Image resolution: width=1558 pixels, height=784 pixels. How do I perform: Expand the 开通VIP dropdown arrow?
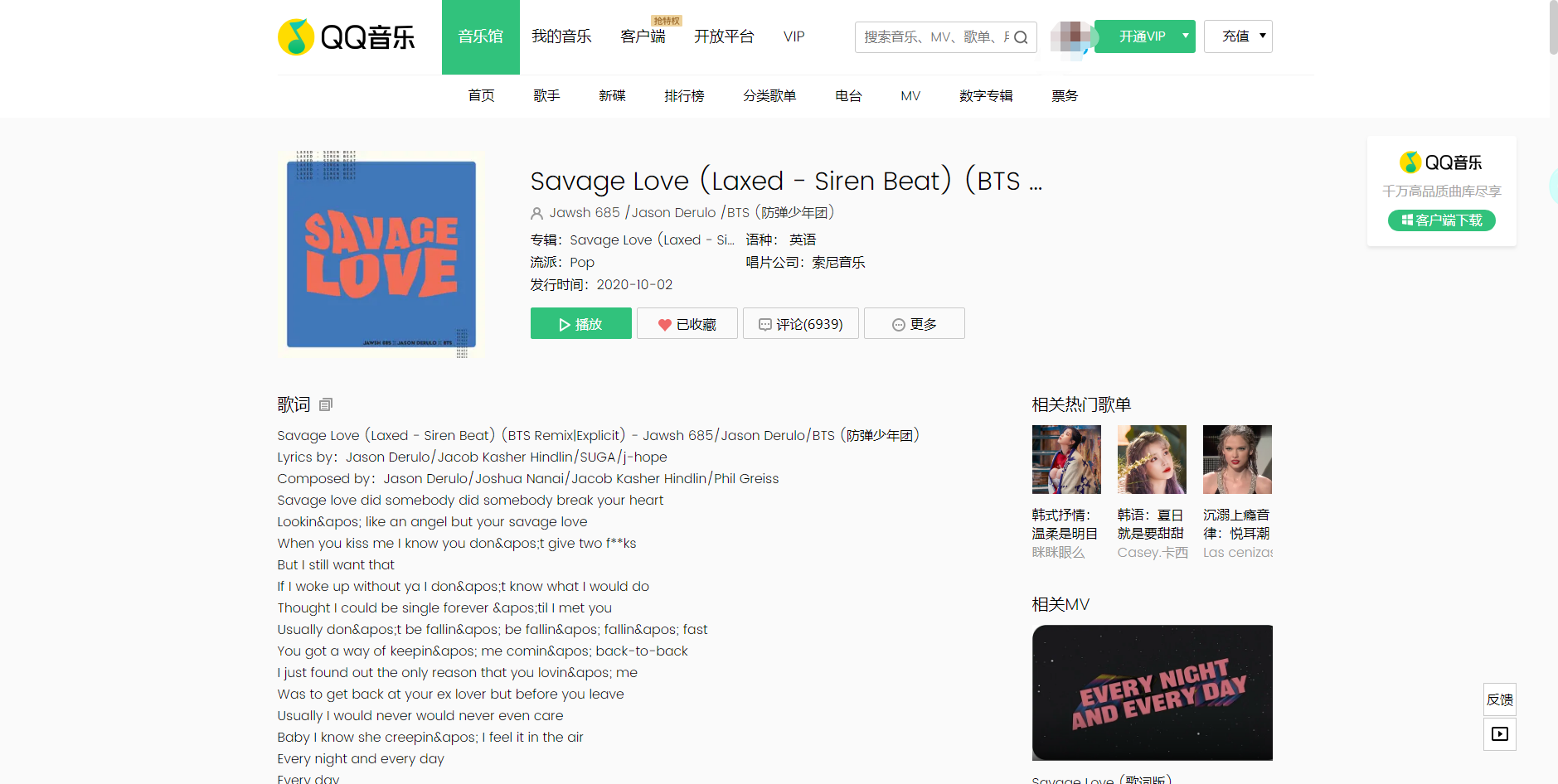click(1186, 36)
